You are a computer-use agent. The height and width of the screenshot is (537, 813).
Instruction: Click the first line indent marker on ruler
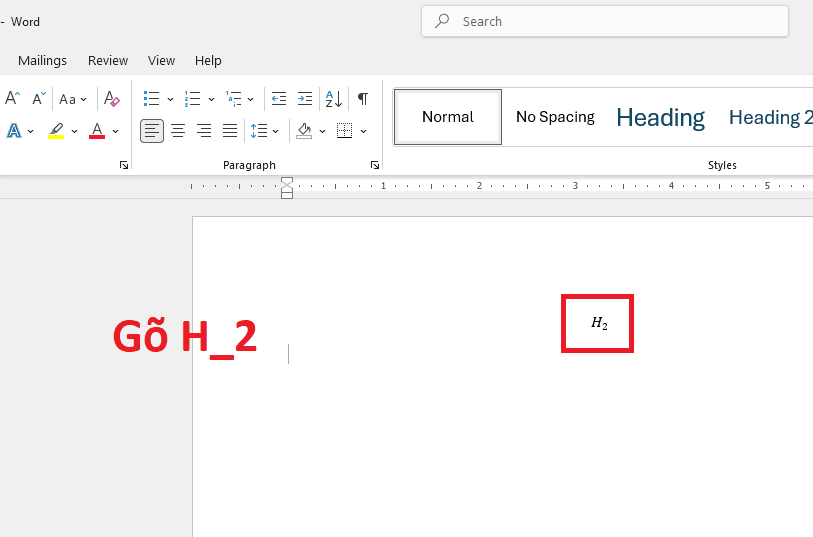click(x=287, y=181)
